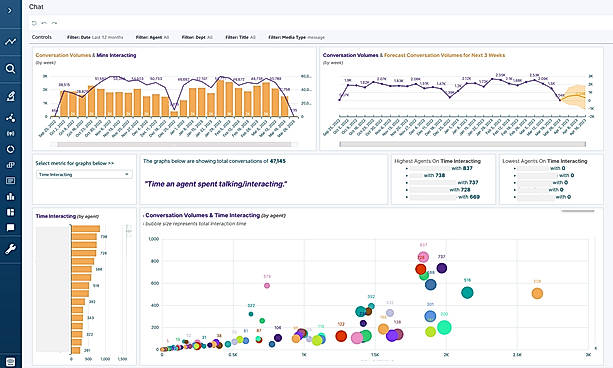Viewport: 613px width, 368px height.
Task: Click the 'Forecast Conversation Volumes for Next 3 Weeks' title
Action: (444, 55)
